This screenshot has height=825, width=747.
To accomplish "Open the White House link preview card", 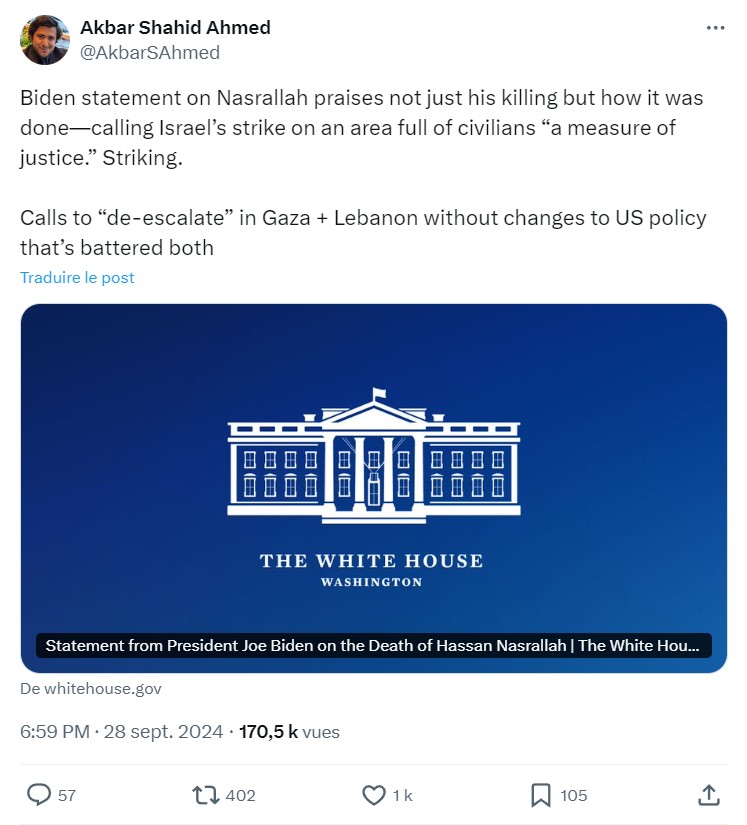I will click(373, 470).
